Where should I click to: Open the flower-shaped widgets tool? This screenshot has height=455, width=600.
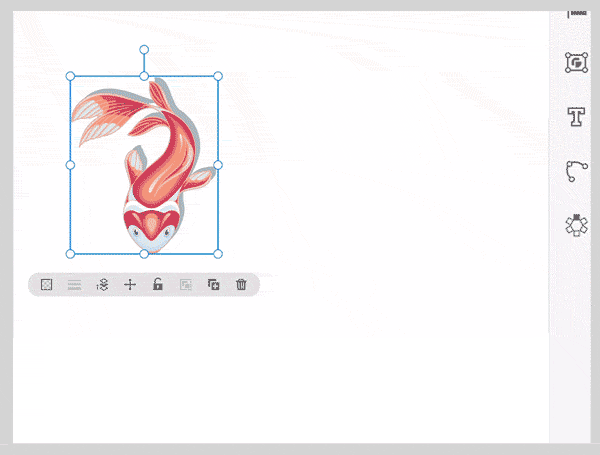[576, 225]
